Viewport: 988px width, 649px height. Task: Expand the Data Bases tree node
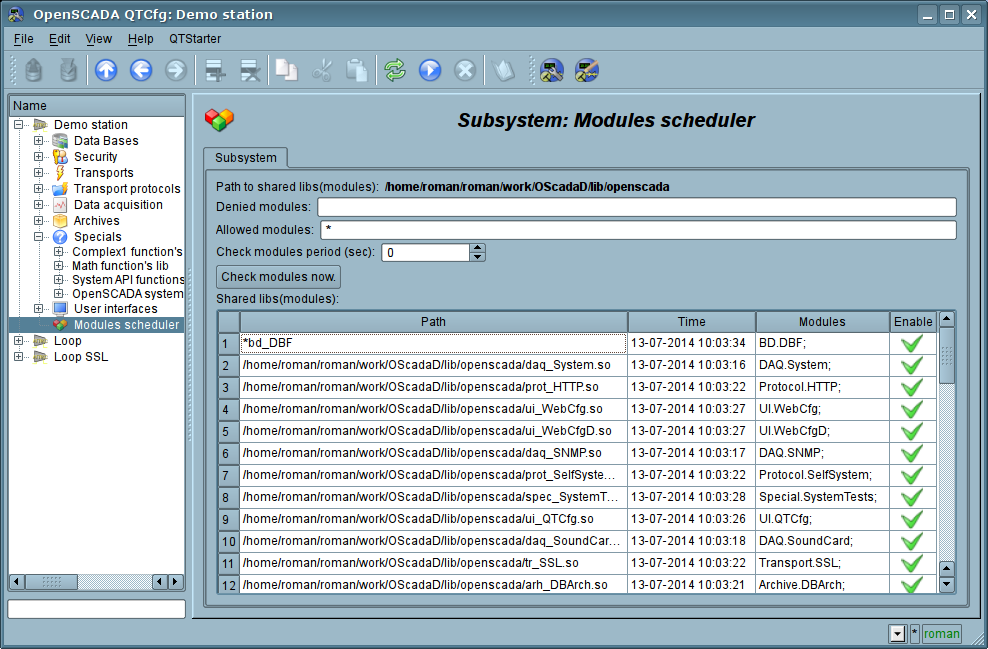click(x=38, y=141)
